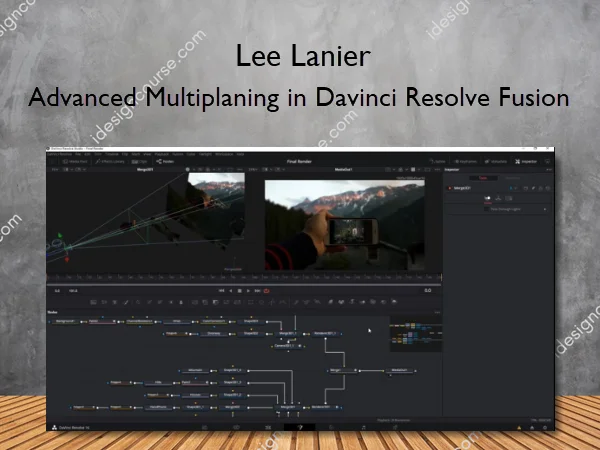Select the Camera3D1_1 node
This screenshot has height=450, width=600.
(287, 346)
